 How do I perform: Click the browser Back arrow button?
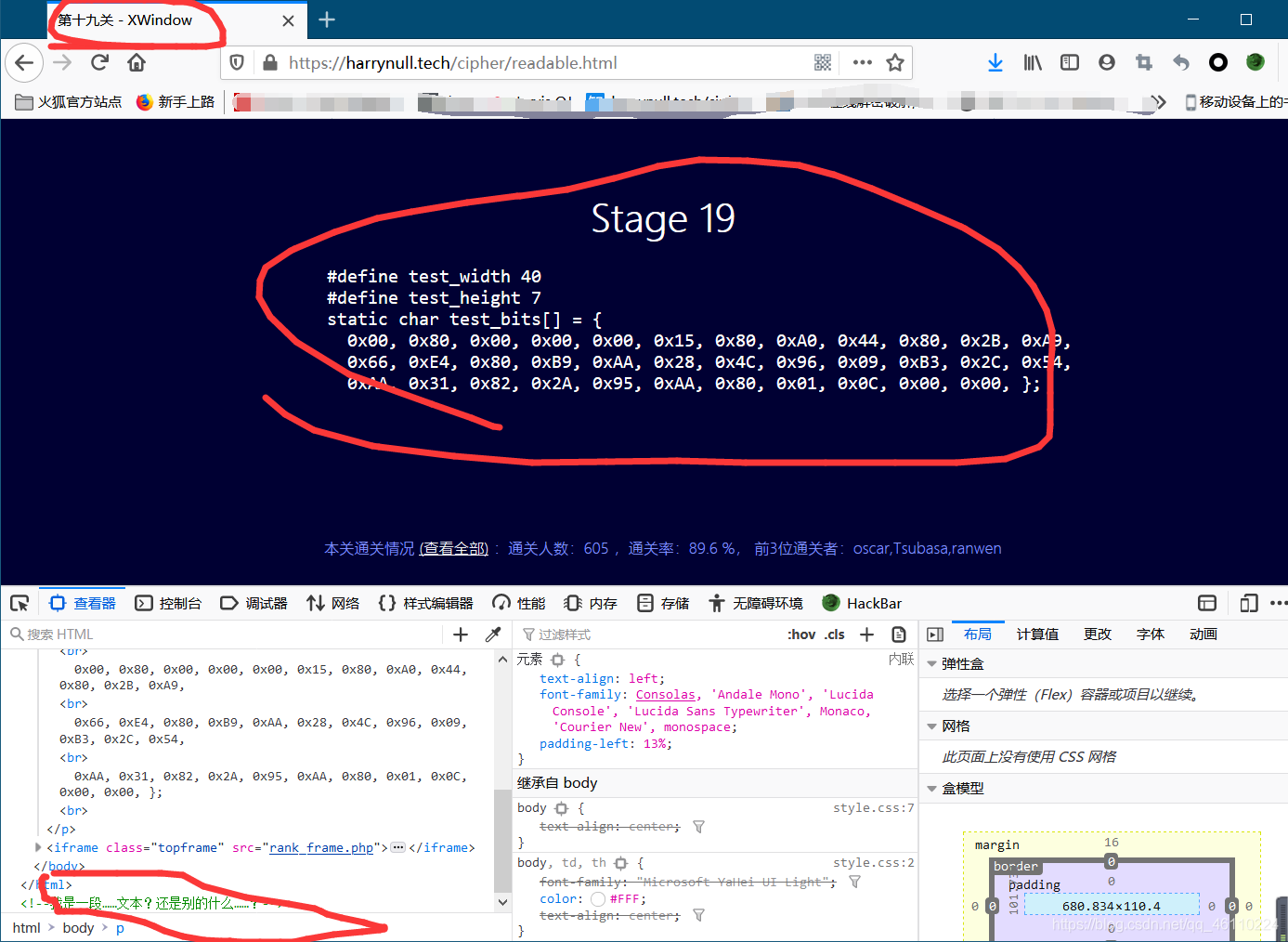coord(24,63)
